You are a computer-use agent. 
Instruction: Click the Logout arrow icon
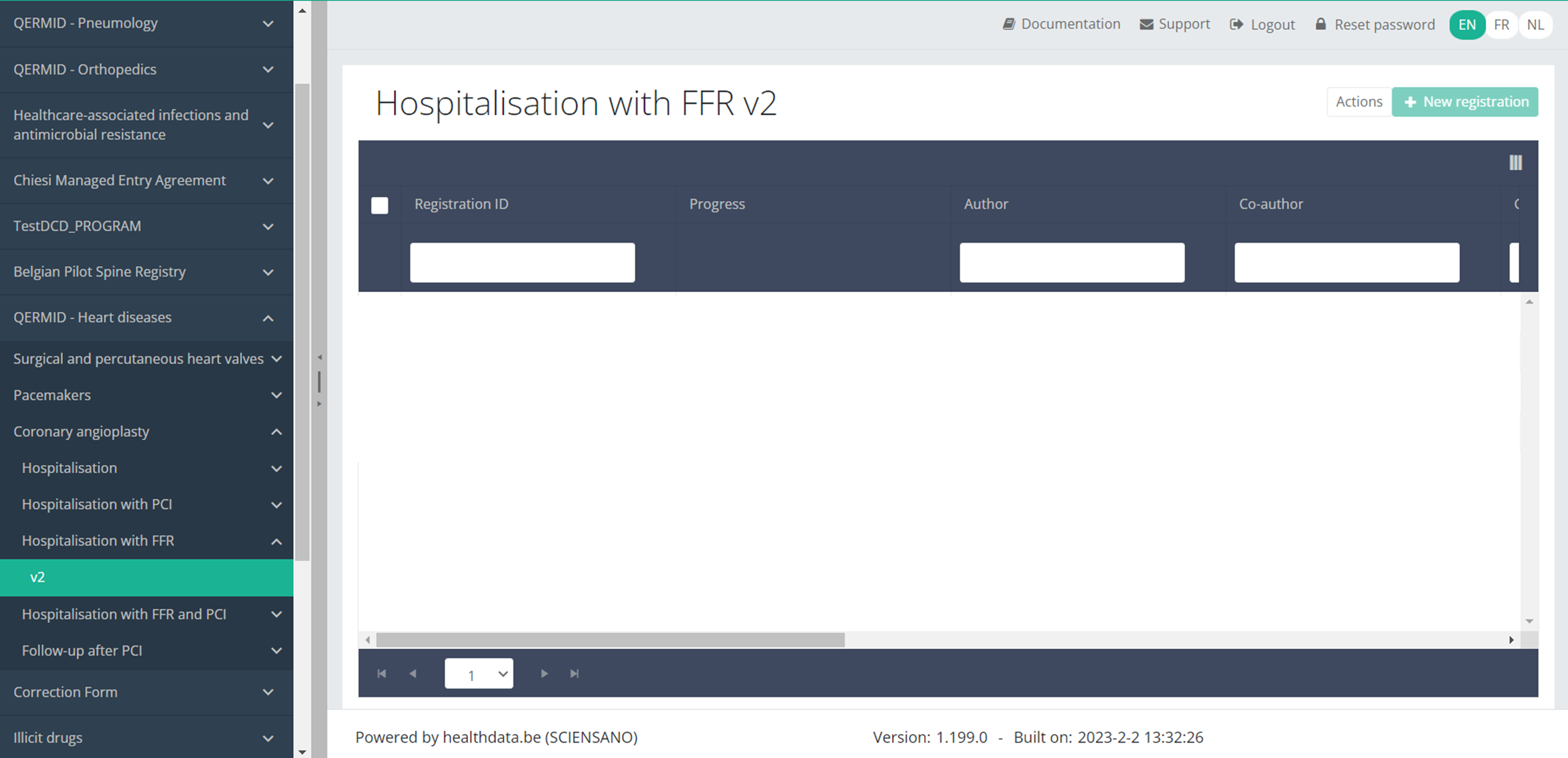click(x=1236, y=24)
